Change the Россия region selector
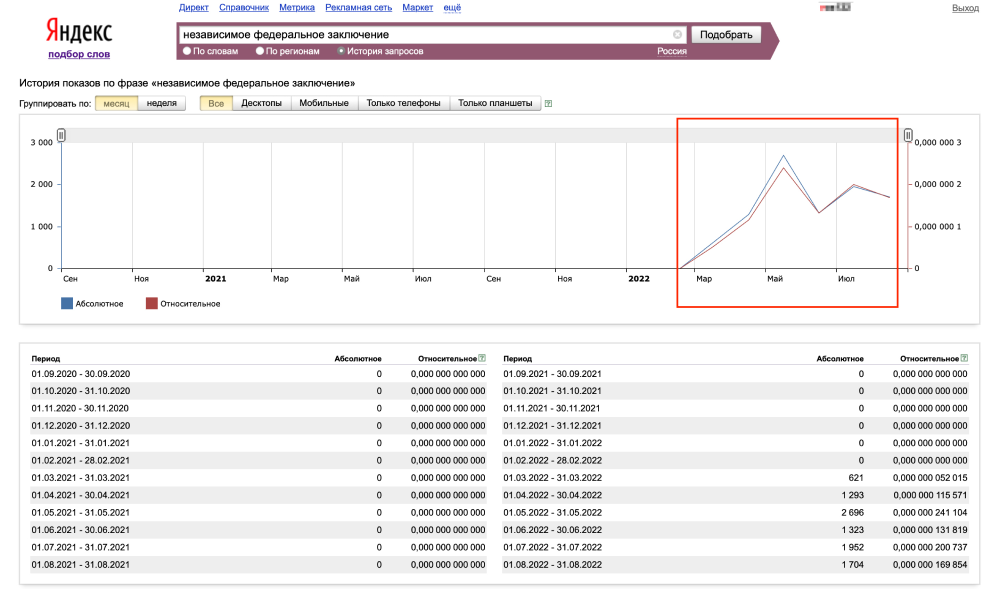Image resolution: width=1000 pixels, height=590 pixels. (672, 51)
